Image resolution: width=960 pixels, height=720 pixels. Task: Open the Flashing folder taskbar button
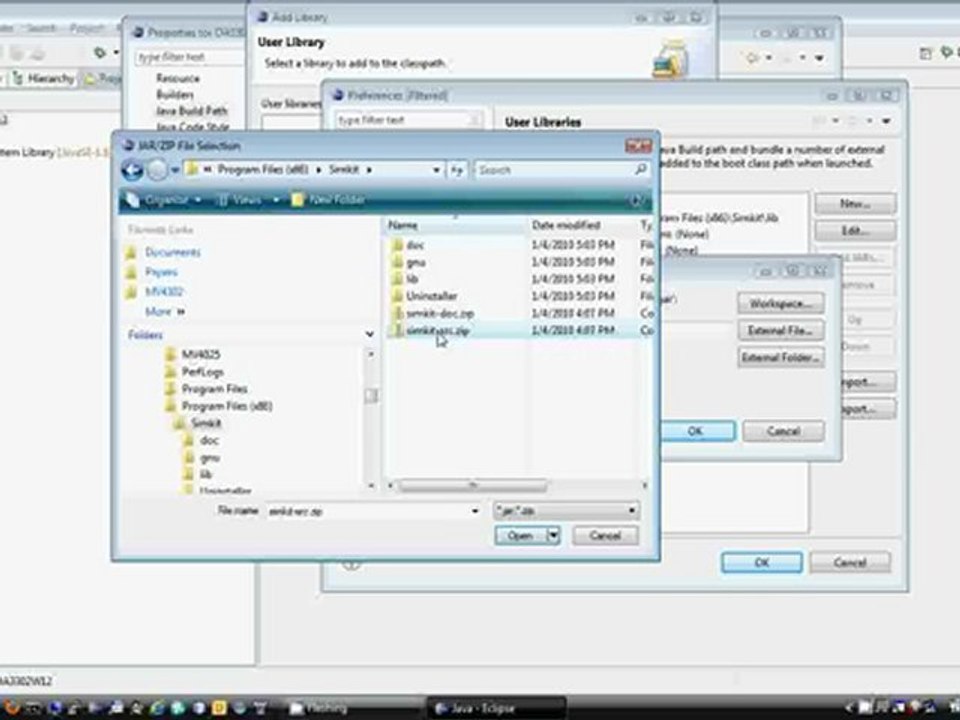pos(352,708)
